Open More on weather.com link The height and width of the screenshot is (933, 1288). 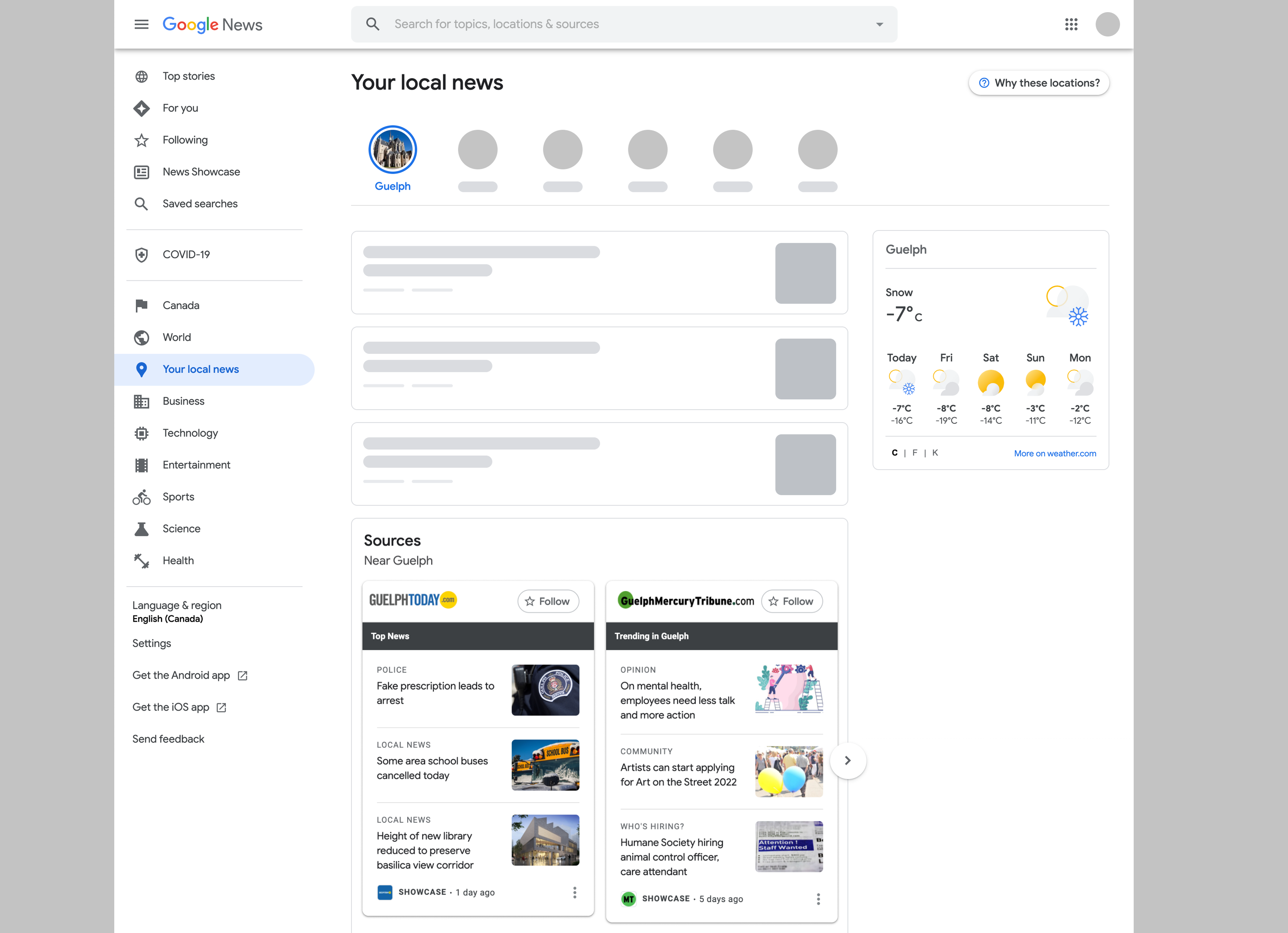pos(1055,453)
